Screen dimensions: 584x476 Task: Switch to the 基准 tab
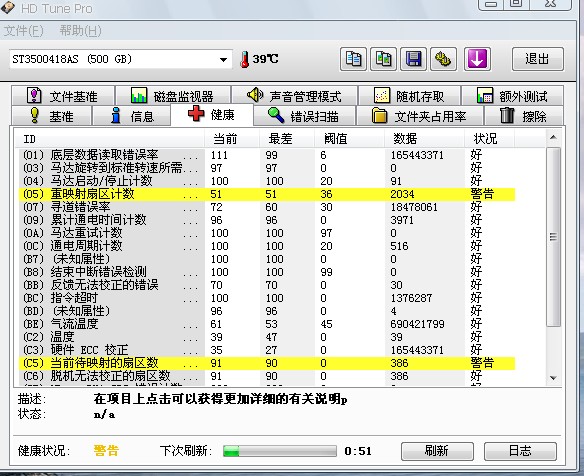[51, 115]
